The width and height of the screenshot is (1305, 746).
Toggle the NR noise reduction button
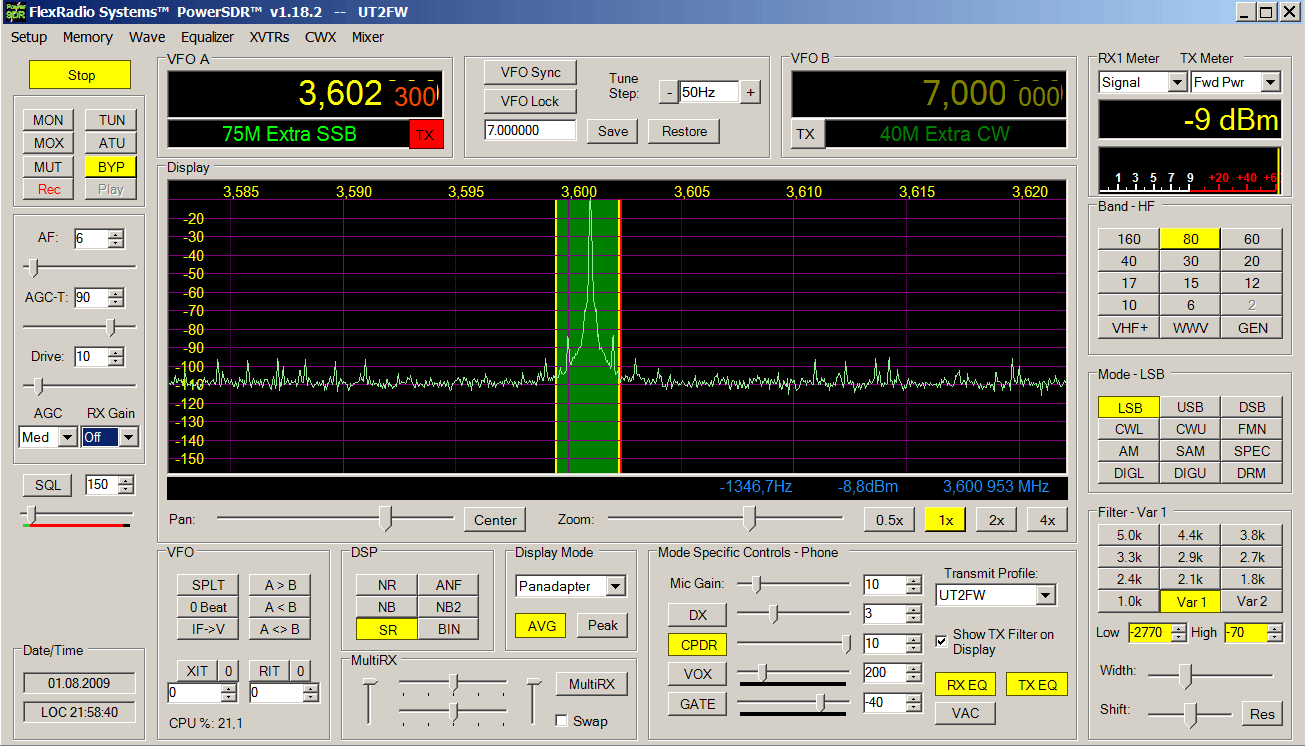coord(386,585)
